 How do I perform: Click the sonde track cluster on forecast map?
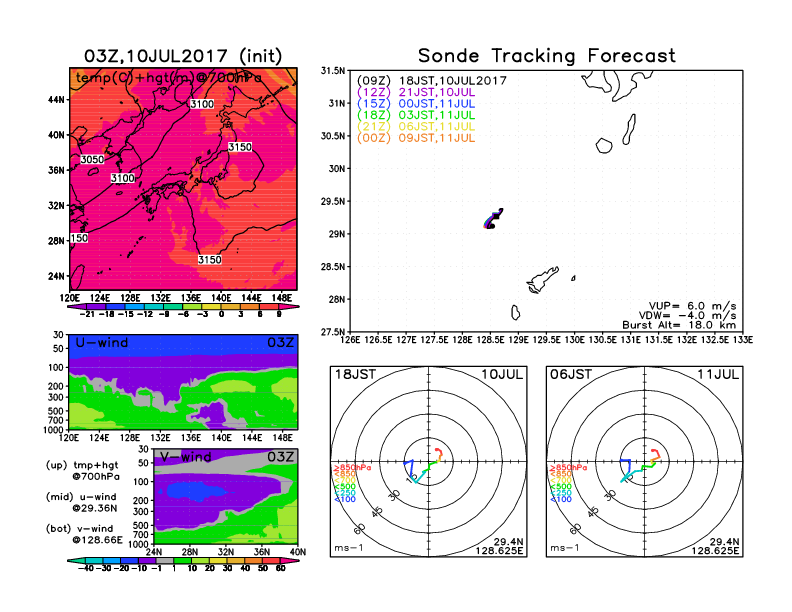493,219
